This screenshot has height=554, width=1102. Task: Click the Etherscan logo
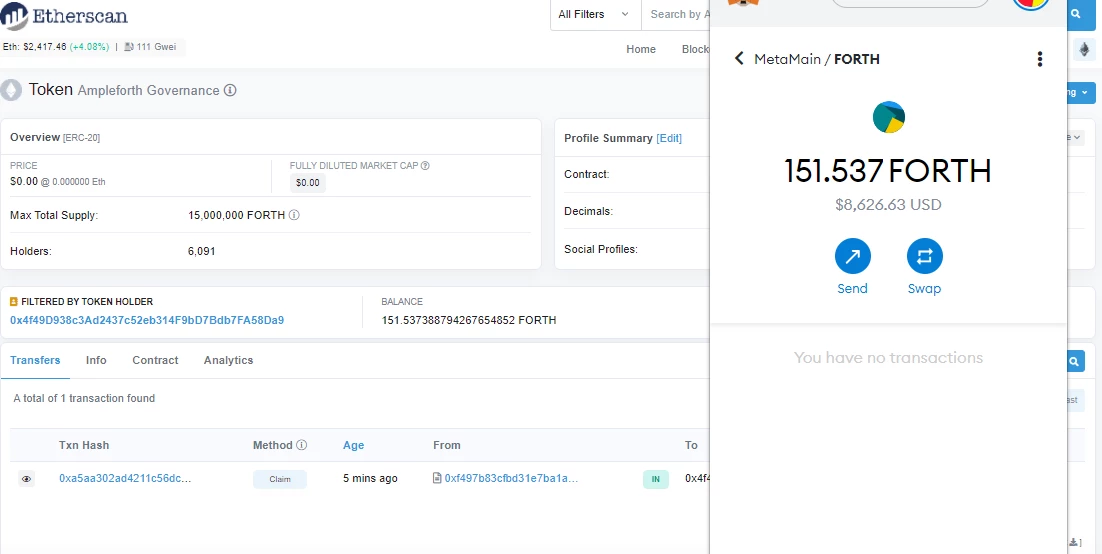pos(64,15)
